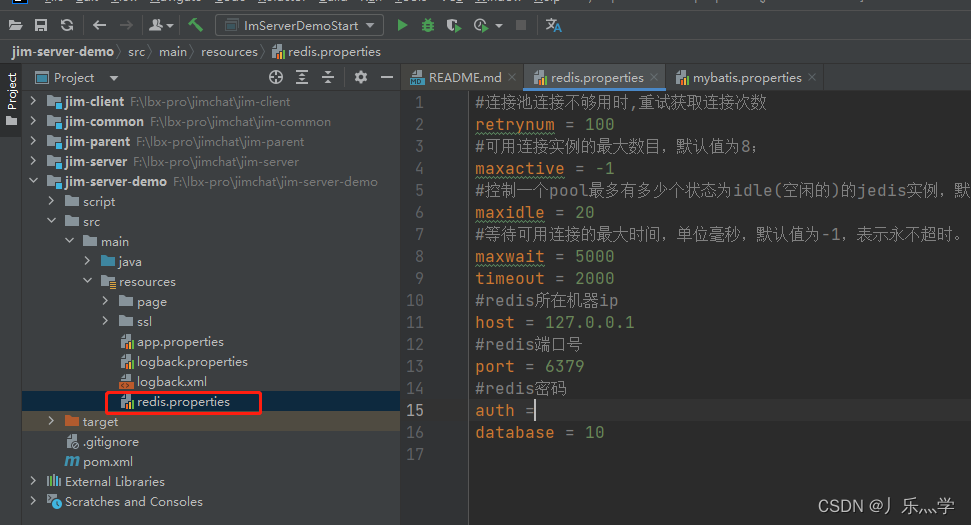Collapse the src folder in tree
This screenshot has height=525, width=971.
(x=51, y=221)
